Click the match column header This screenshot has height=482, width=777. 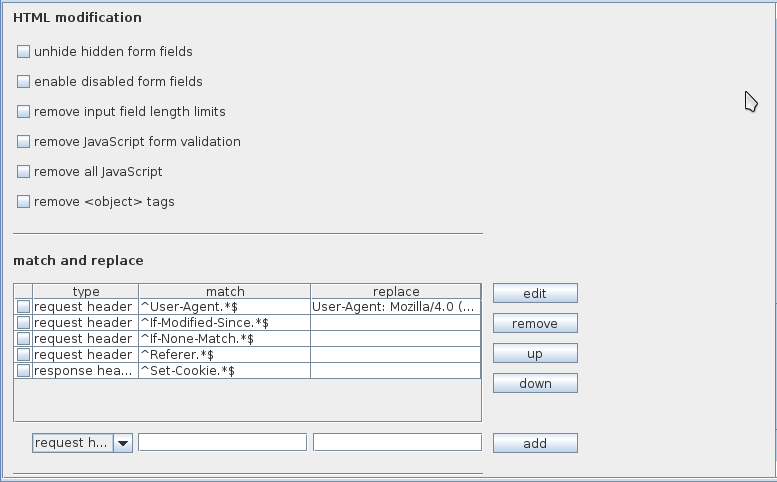pyautogui.click(x=225, y=291)
